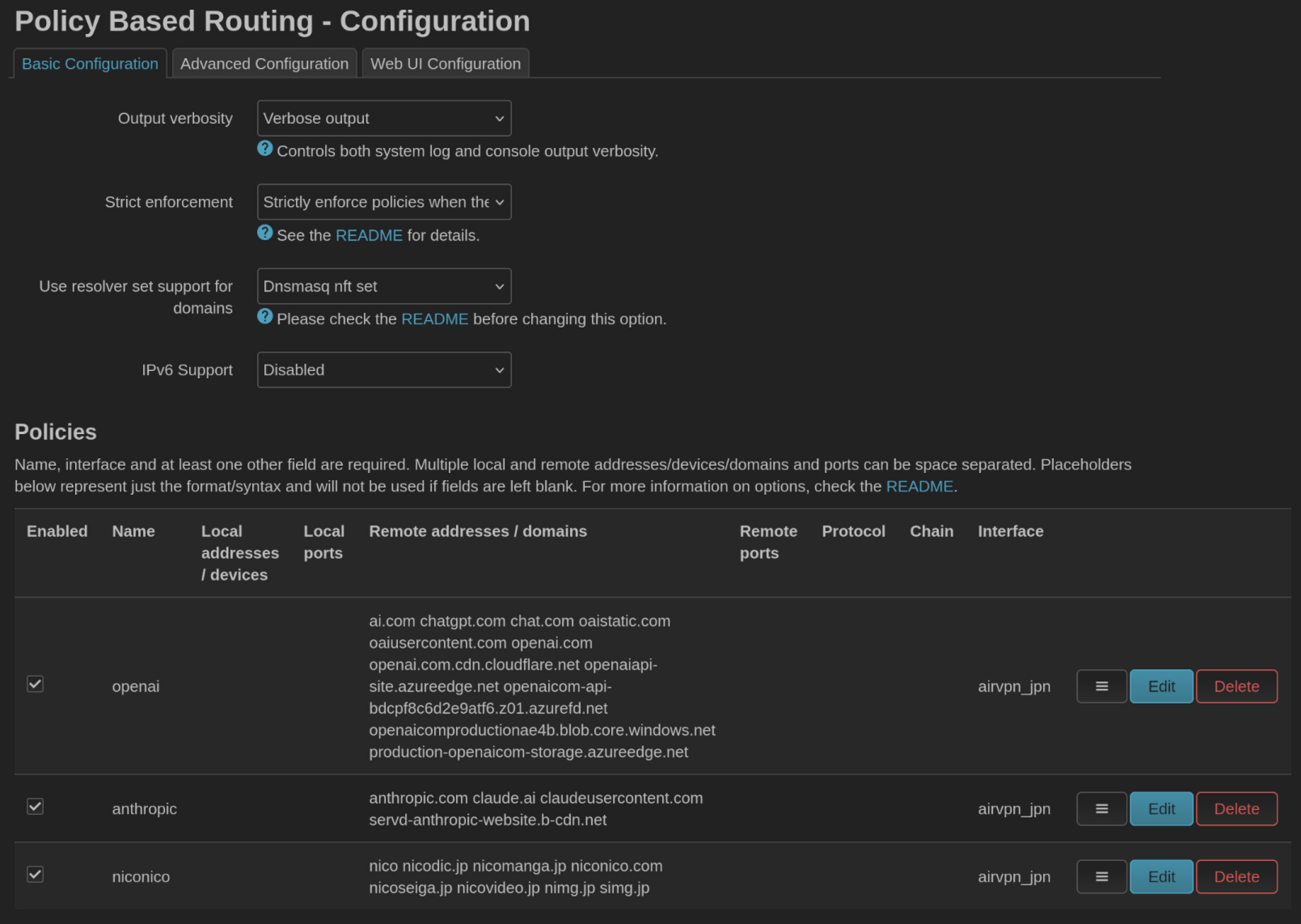Select the Basic Configuration tab
The height and width of the screenshot is (924, 1301).
90,64
